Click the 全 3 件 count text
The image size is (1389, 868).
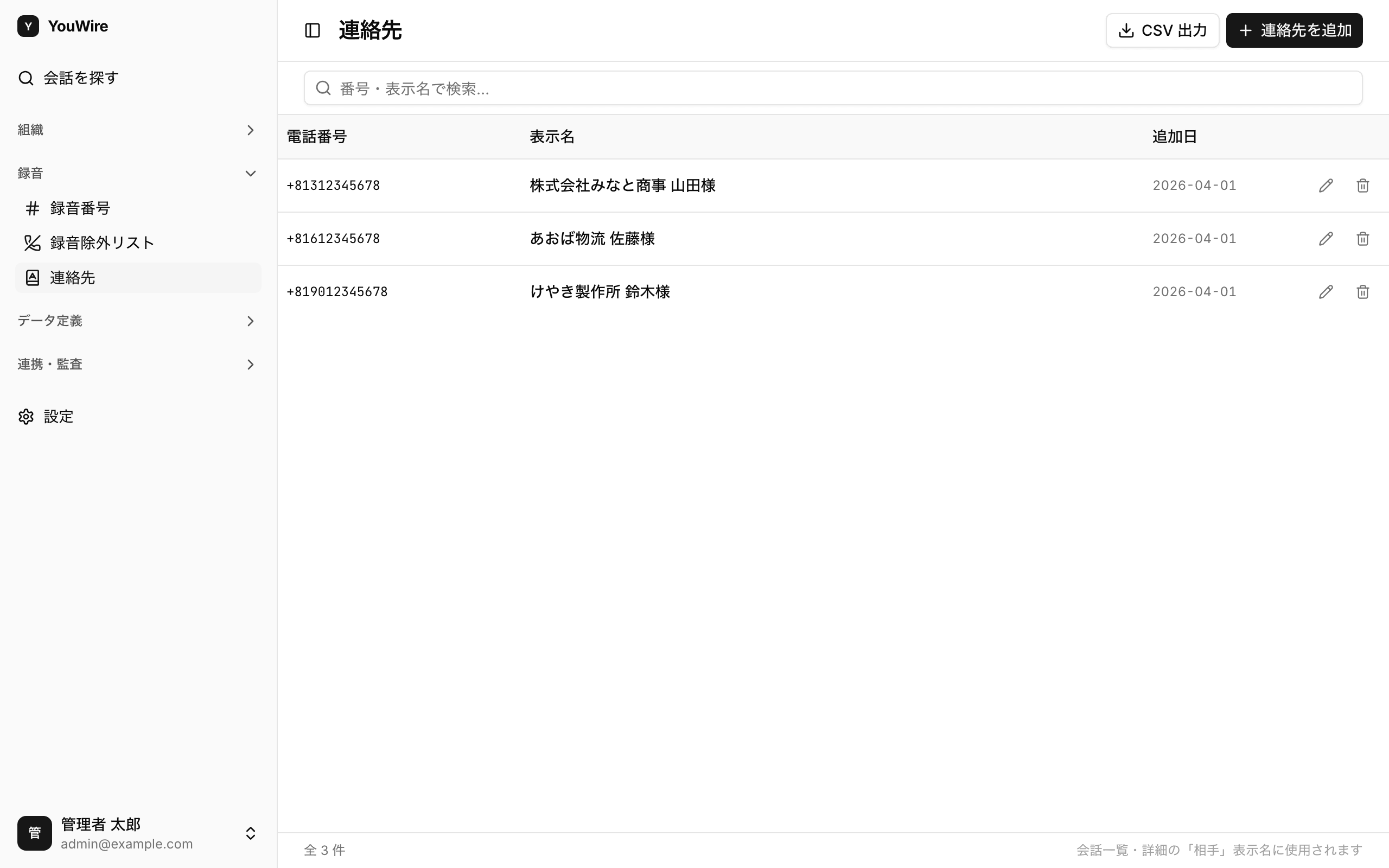(x=324, y=850)
